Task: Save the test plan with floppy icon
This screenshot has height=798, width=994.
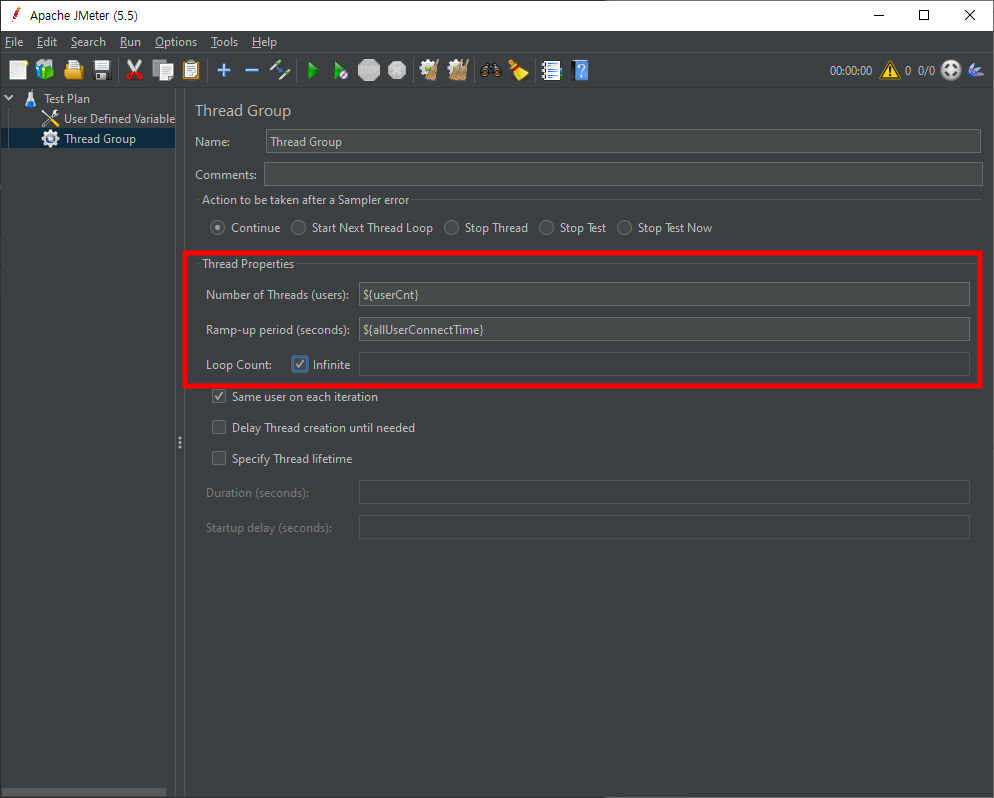Action: [x=102, y=70]
